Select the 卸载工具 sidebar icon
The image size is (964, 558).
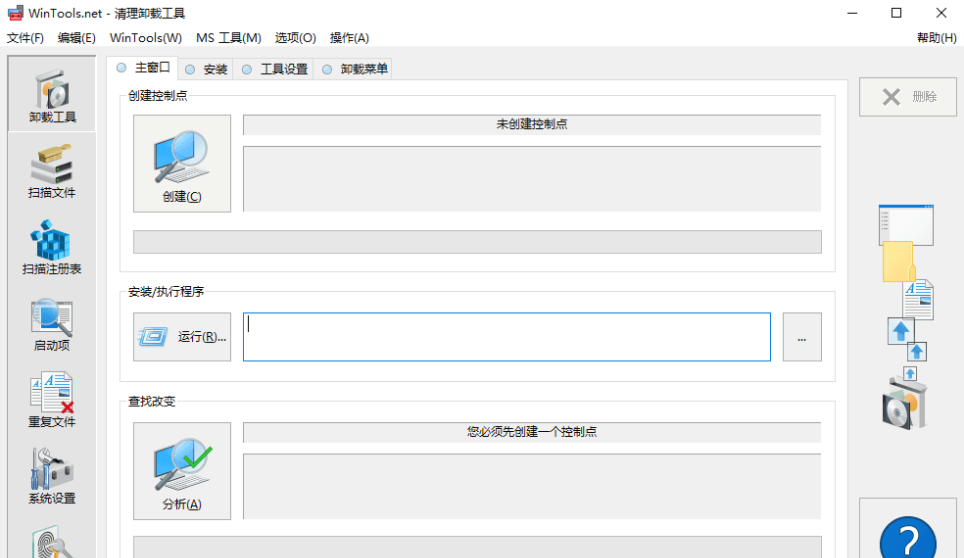pos(52,95)
